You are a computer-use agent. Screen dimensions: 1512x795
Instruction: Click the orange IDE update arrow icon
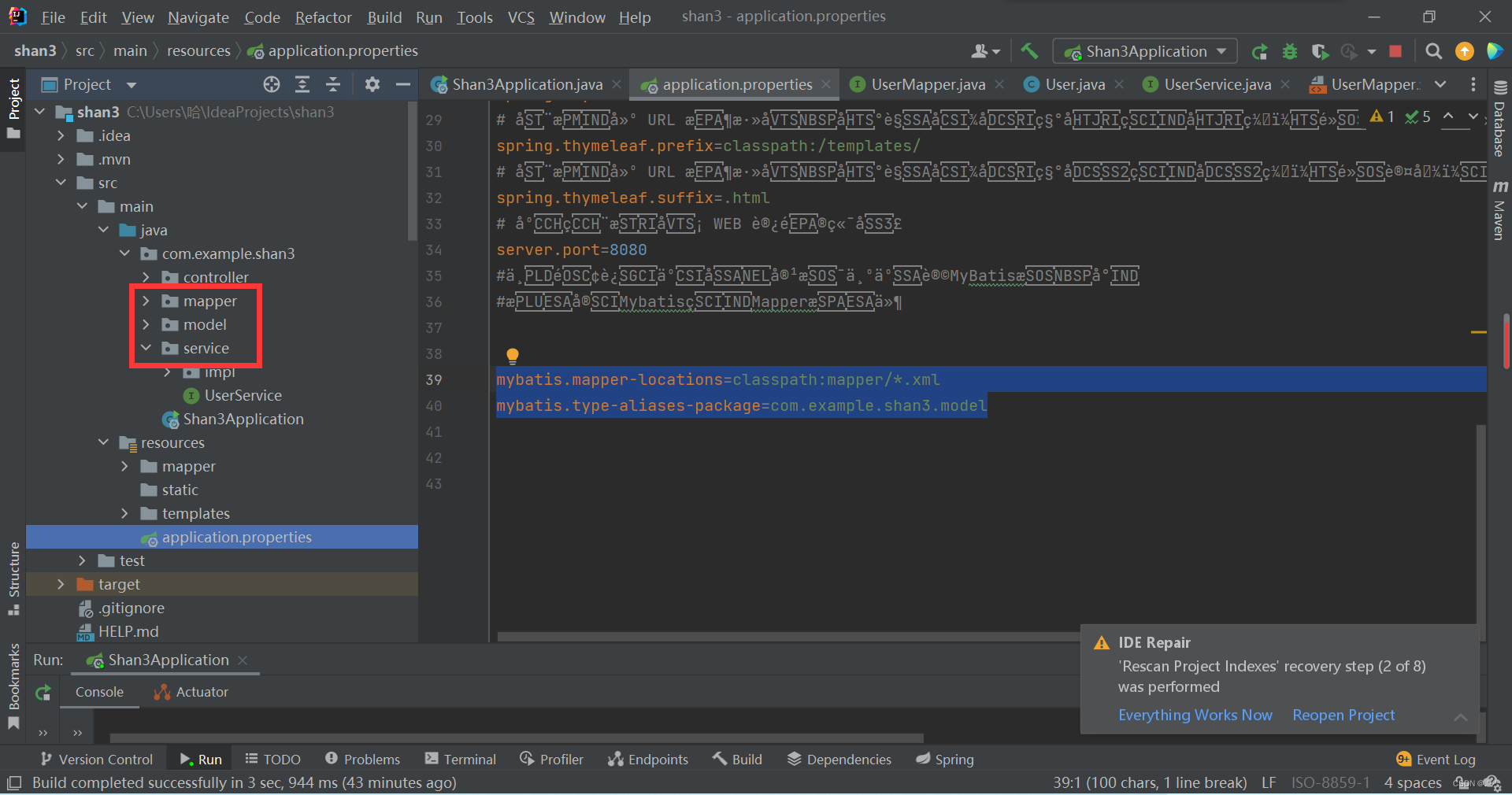(1464, 51)
